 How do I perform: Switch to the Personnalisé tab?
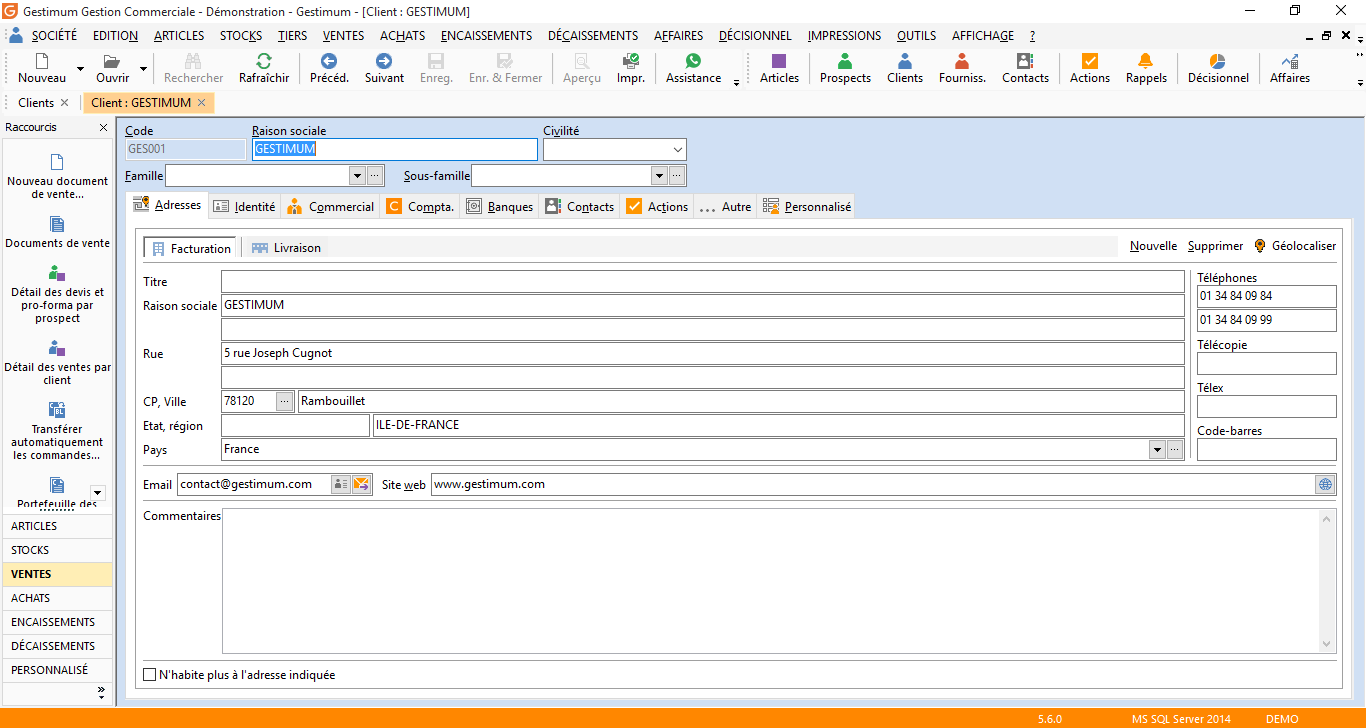807,207
